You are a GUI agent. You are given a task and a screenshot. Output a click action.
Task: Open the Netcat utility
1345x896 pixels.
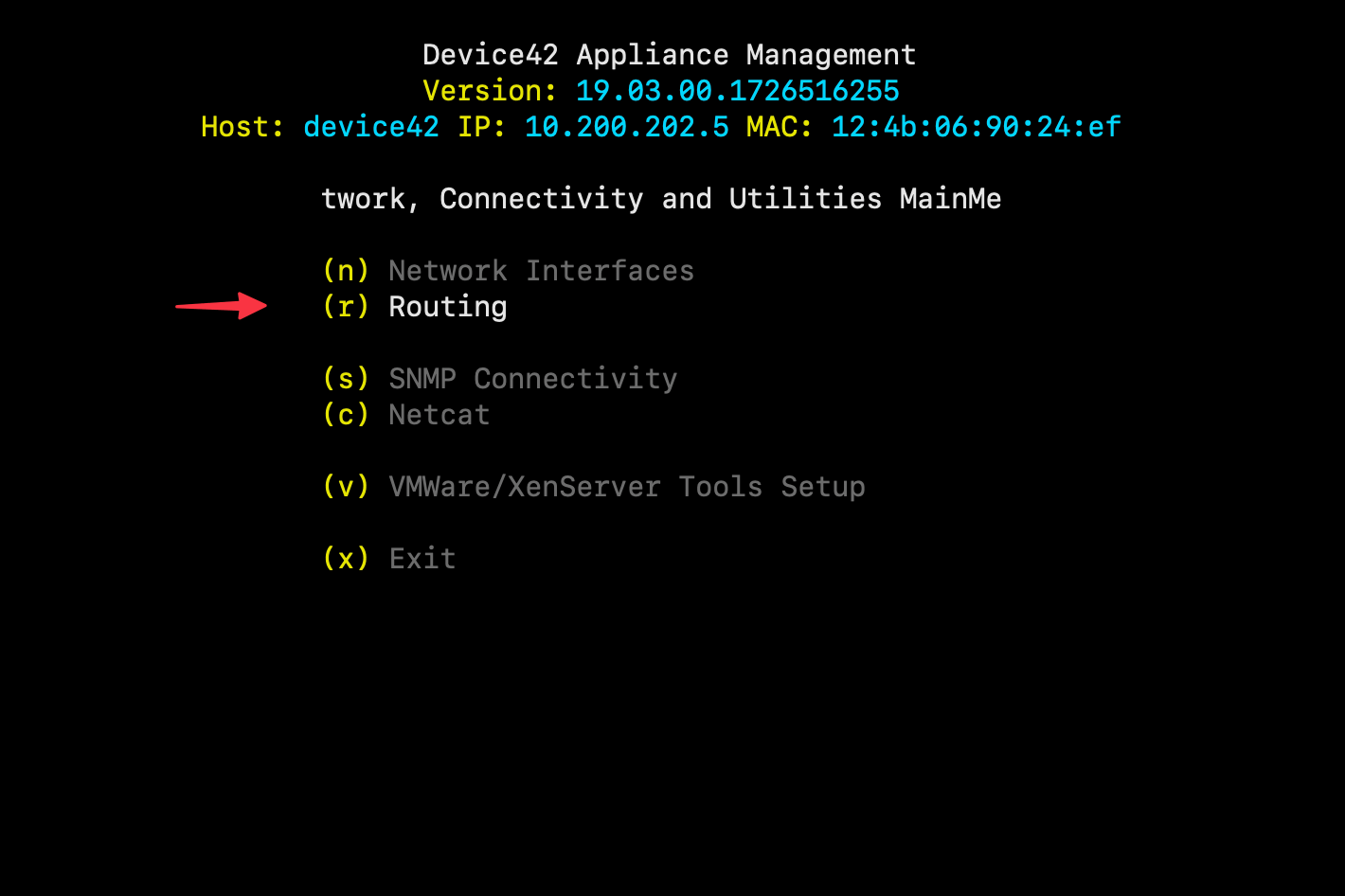[x=439, y=414]
